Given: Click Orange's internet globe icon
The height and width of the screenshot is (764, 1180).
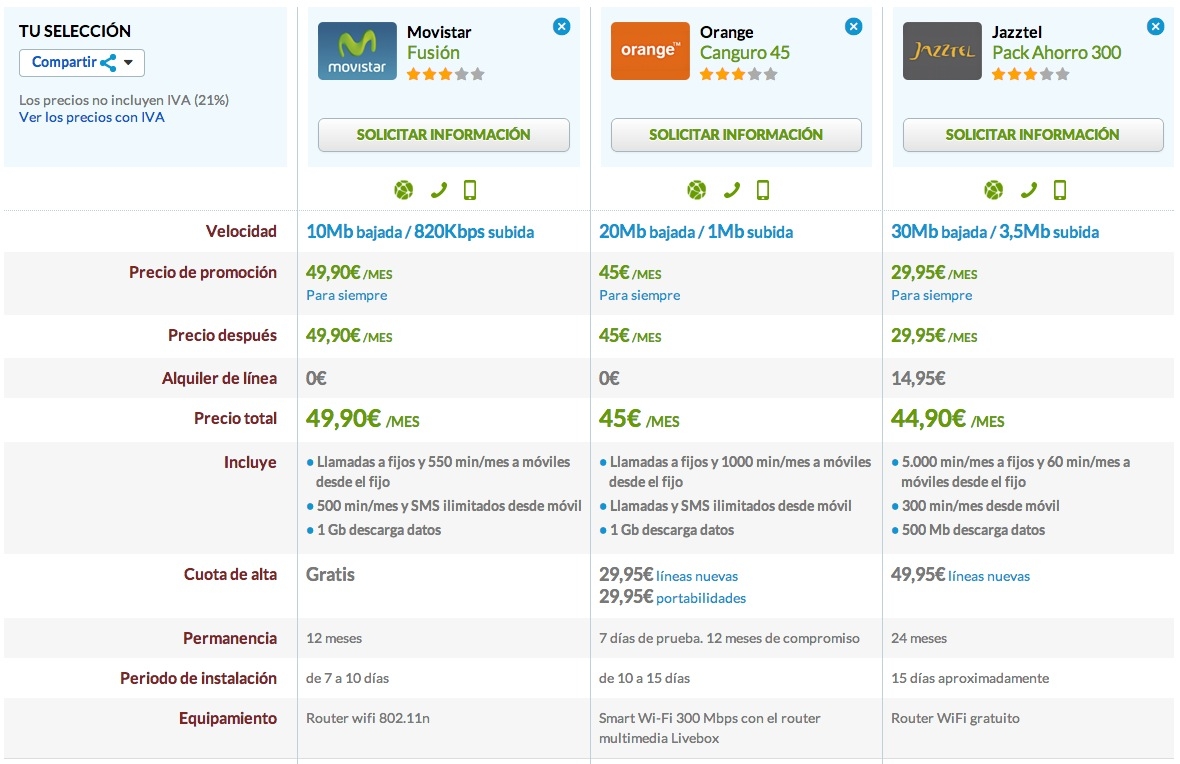Looking at the screenshot, I should (697, 190).
